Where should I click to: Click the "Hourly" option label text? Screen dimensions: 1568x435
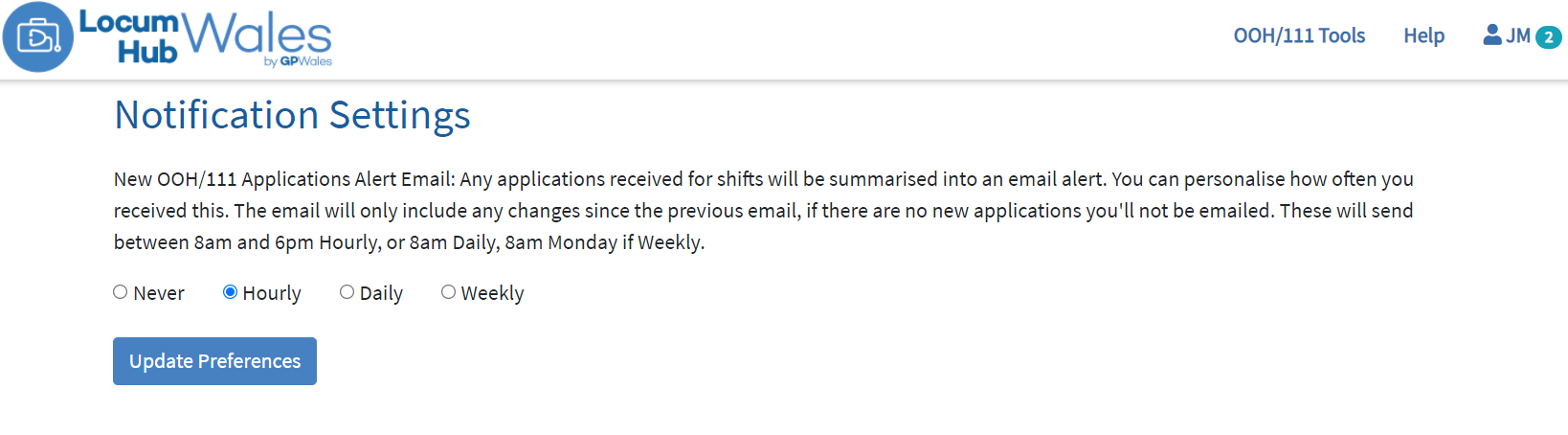[x=272, y=293]
